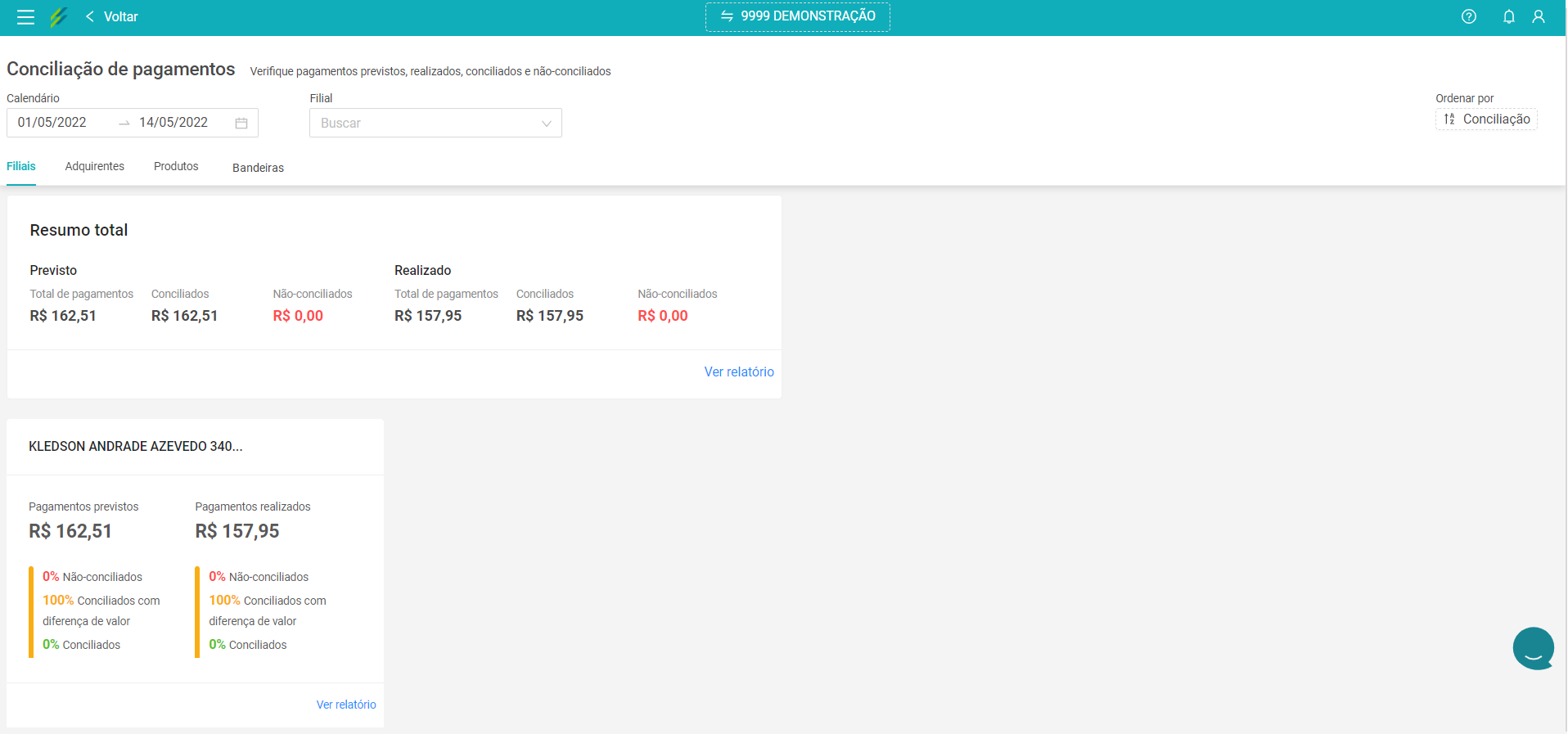Click 0% Não-conciliados under Pagamentos previstos

[92, 577]
